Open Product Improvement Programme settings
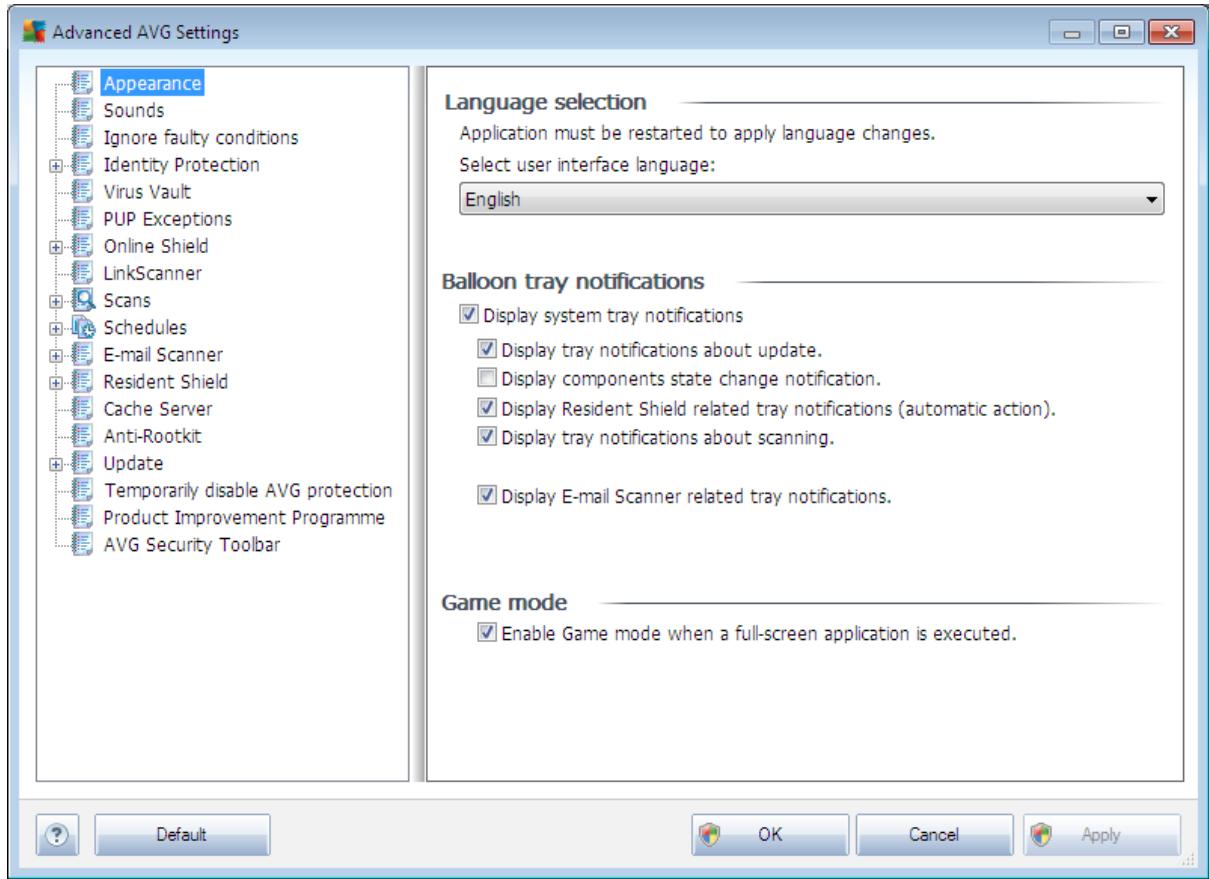 (244, 516)
